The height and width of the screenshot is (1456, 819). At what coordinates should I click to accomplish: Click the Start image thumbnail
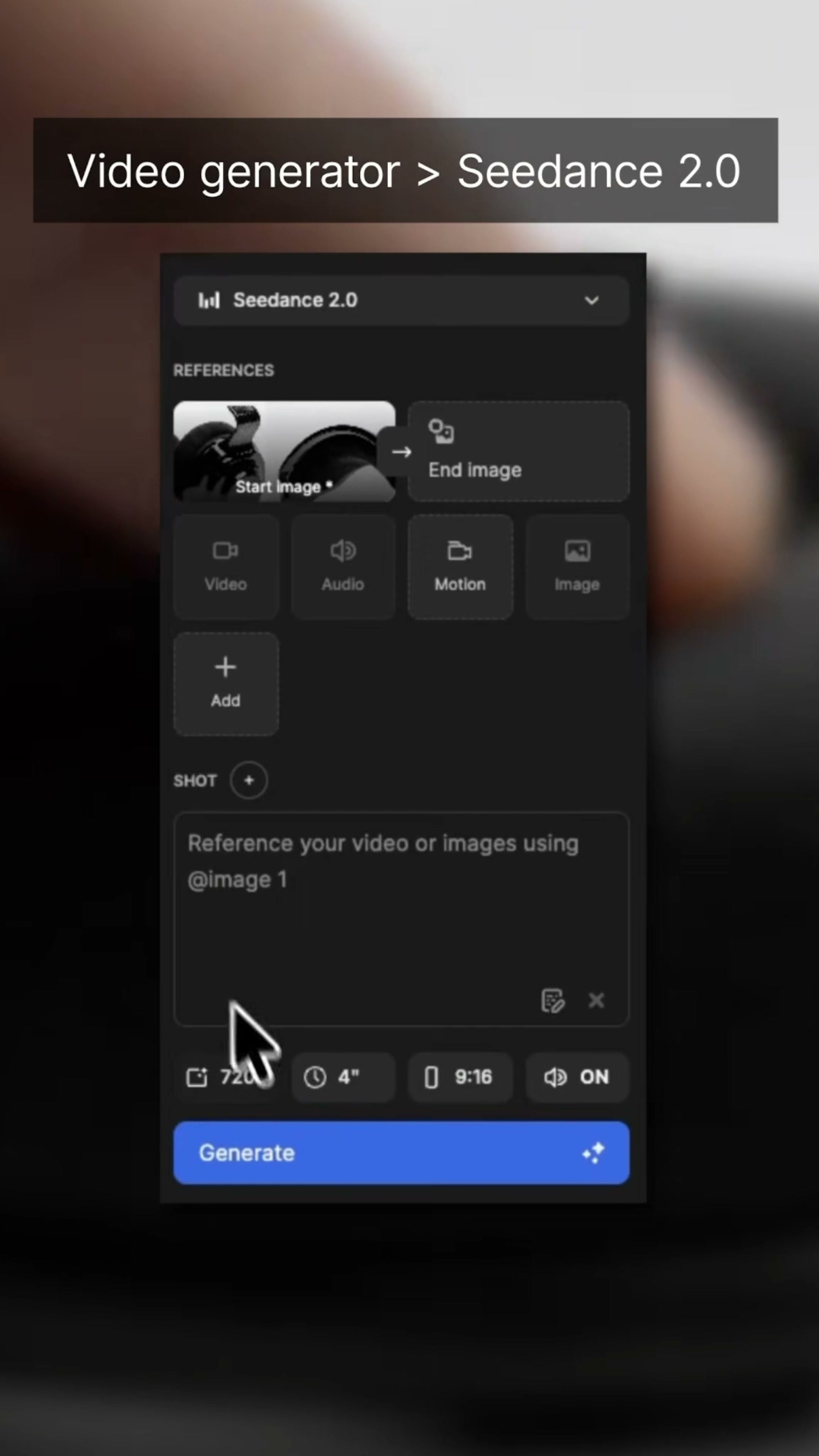pos(284,451)
